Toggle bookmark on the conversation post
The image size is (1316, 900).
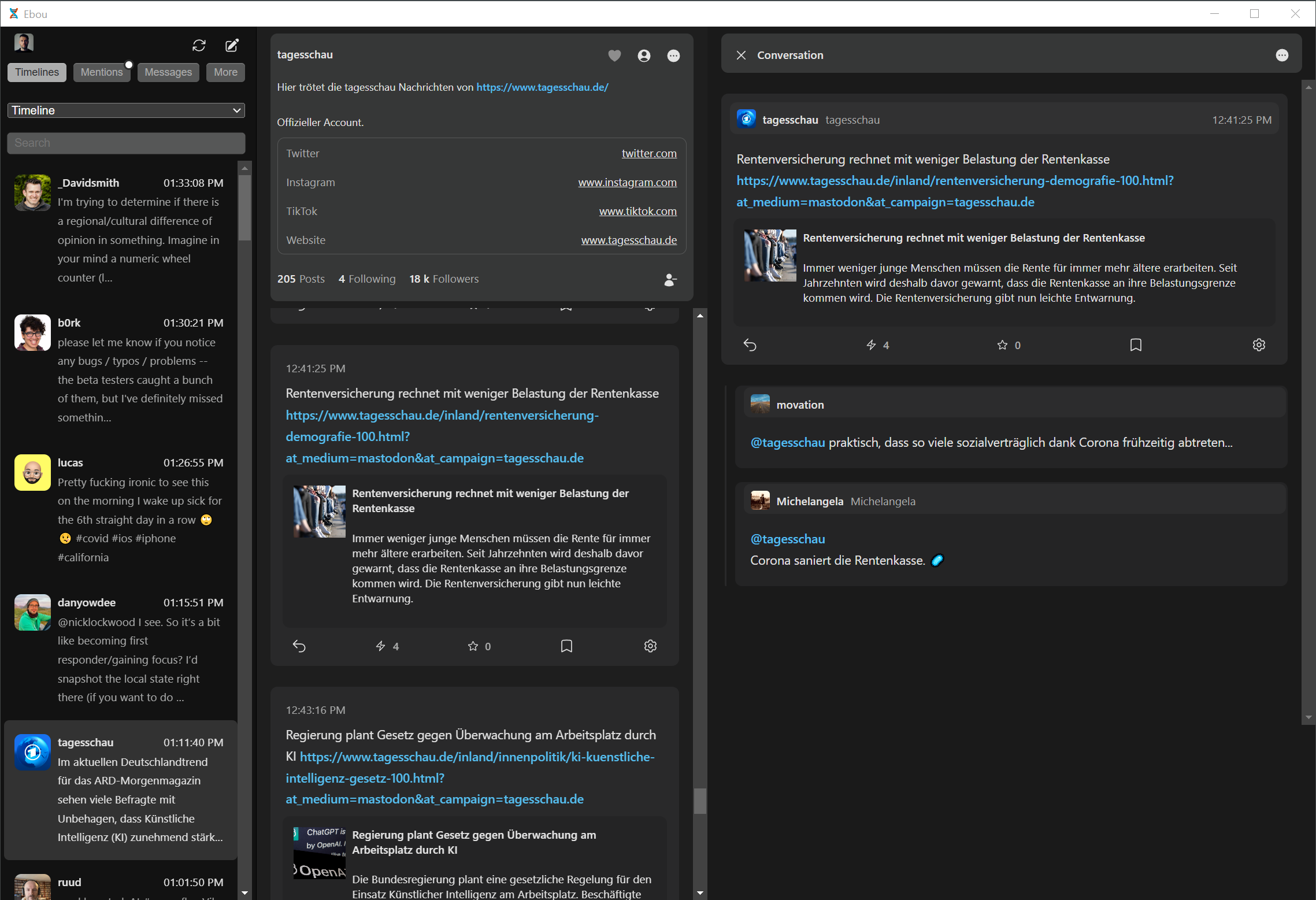pyautogui.click(x=1135, y=345)
